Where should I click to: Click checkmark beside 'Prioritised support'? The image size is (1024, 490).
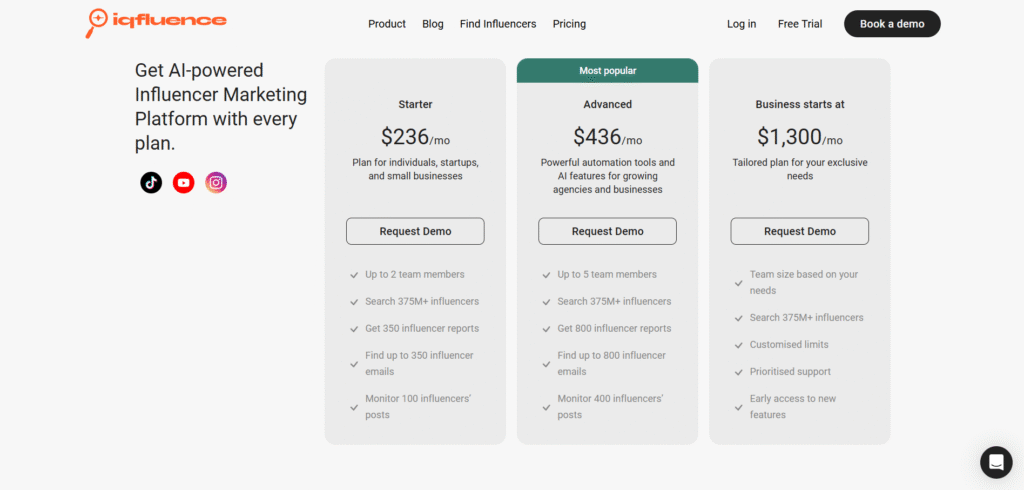click(739, 372)
